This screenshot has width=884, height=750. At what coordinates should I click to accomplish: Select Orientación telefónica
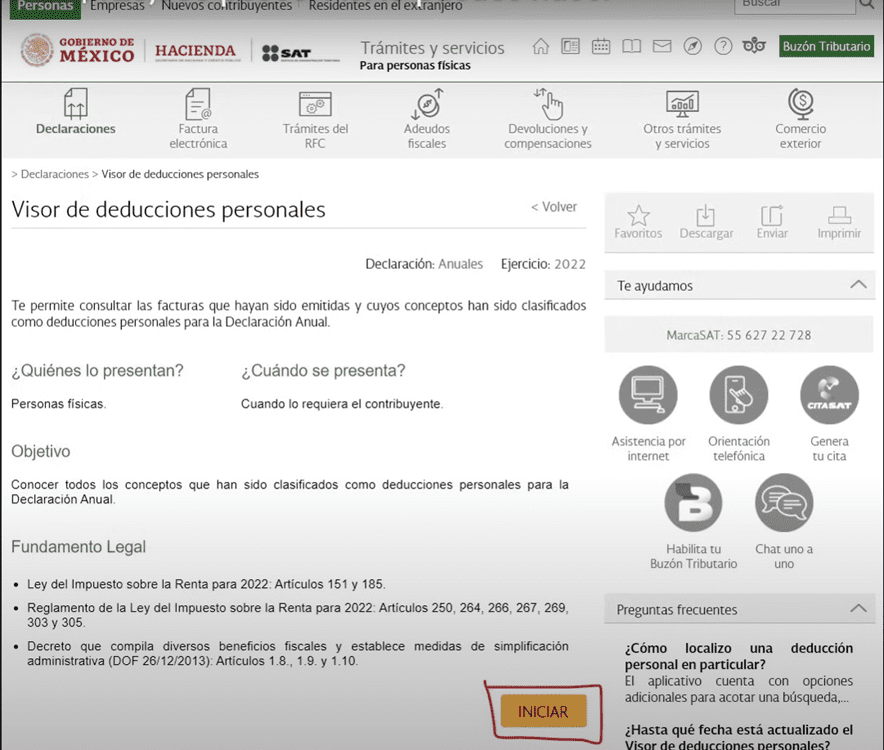(x=738, y=394)
